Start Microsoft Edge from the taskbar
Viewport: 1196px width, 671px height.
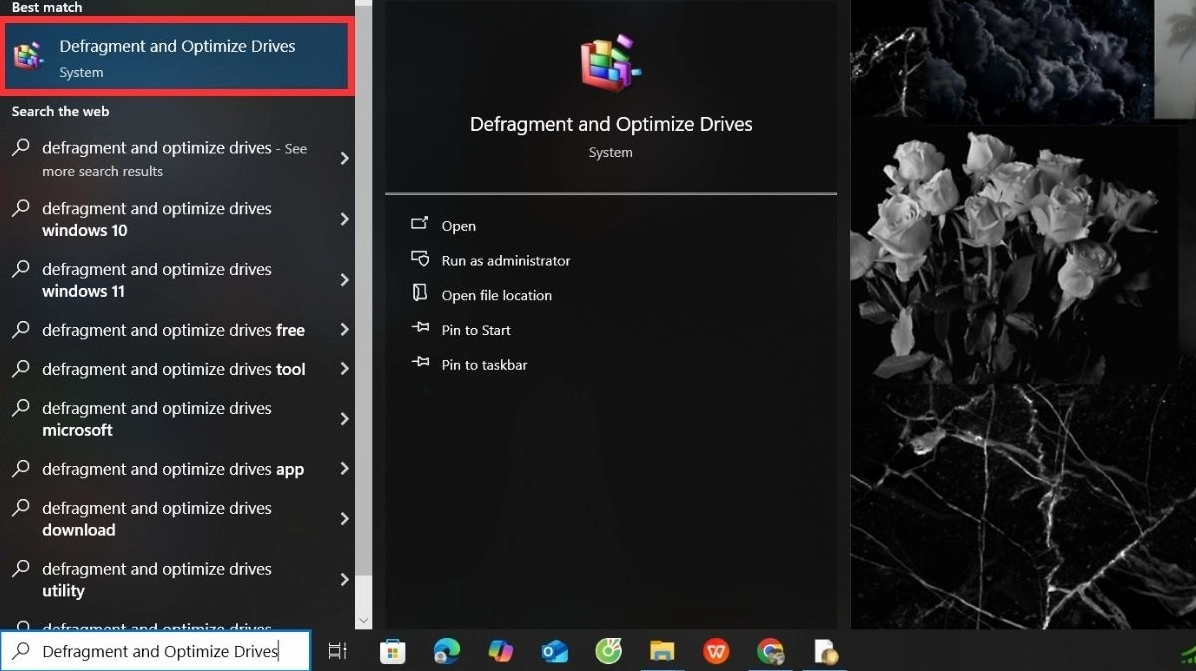(441, 651)
